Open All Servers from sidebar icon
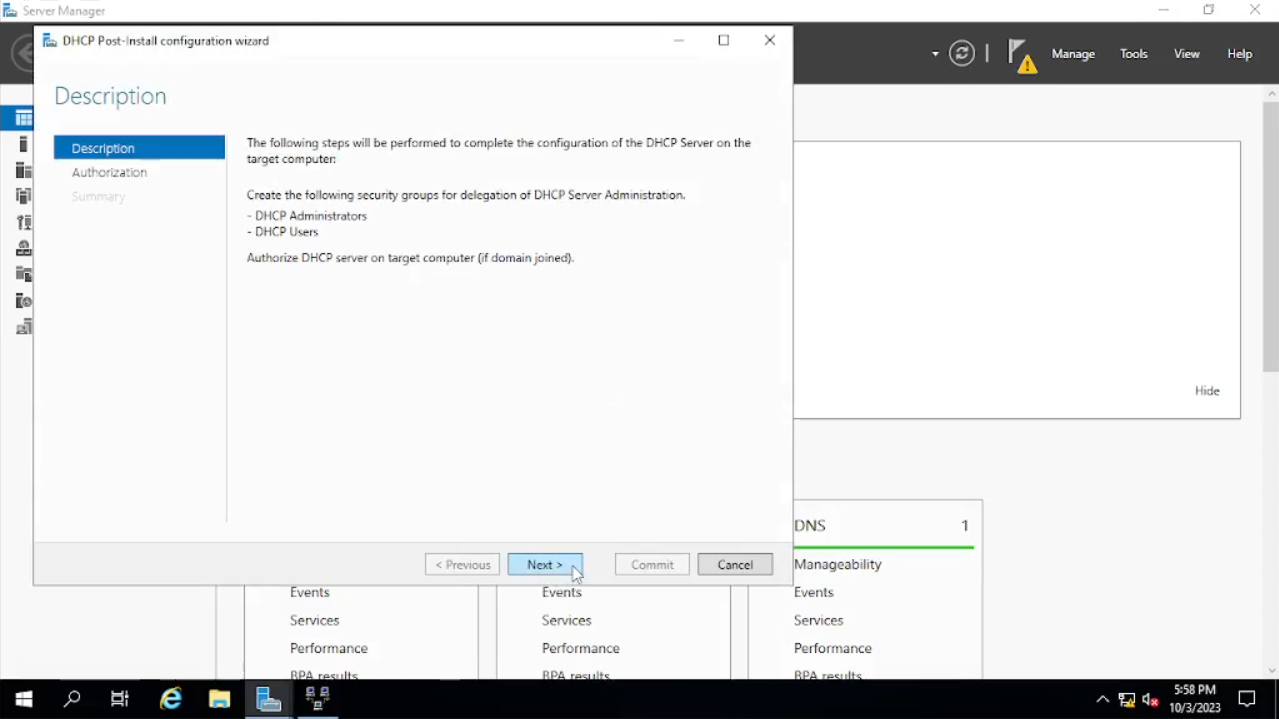Screen dimensions: 1279x719 pos(23,171)
